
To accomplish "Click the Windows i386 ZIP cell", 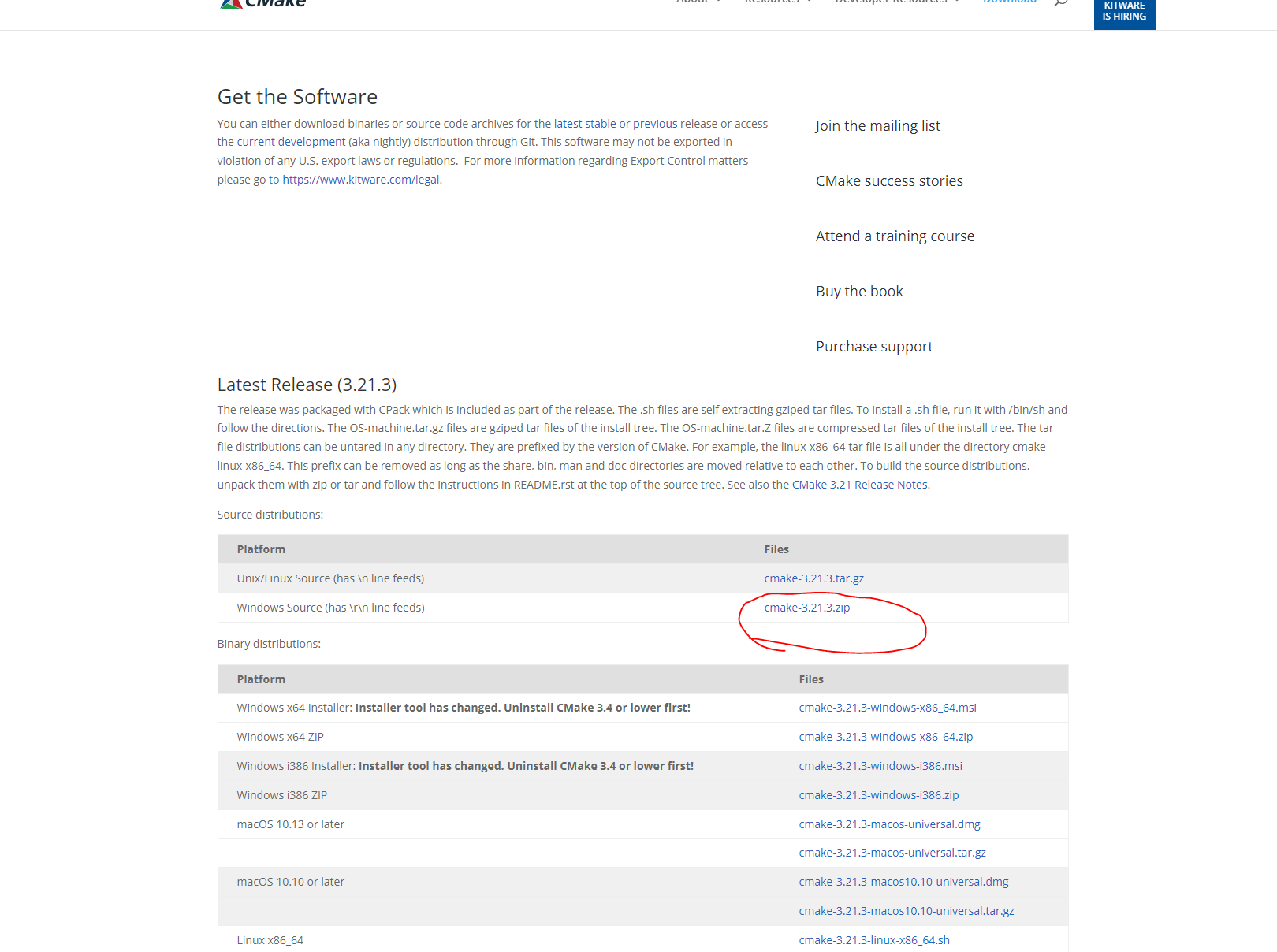I will [281, 795].
